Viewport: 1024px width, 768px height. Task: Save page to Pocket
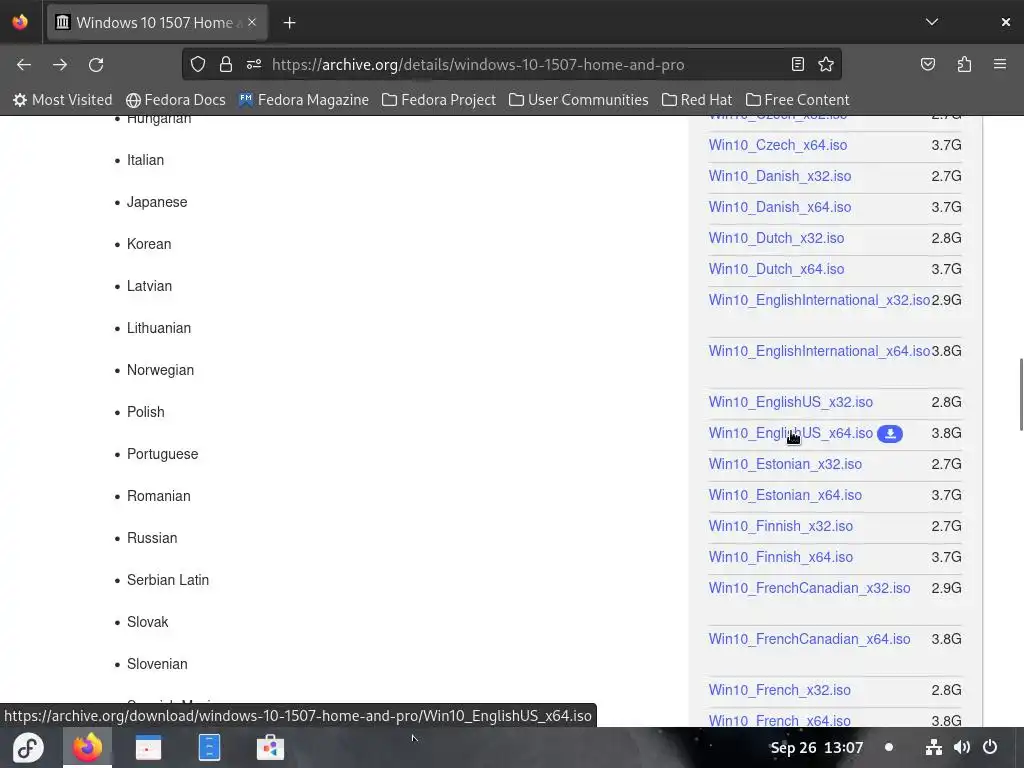[x=928, y=64]
